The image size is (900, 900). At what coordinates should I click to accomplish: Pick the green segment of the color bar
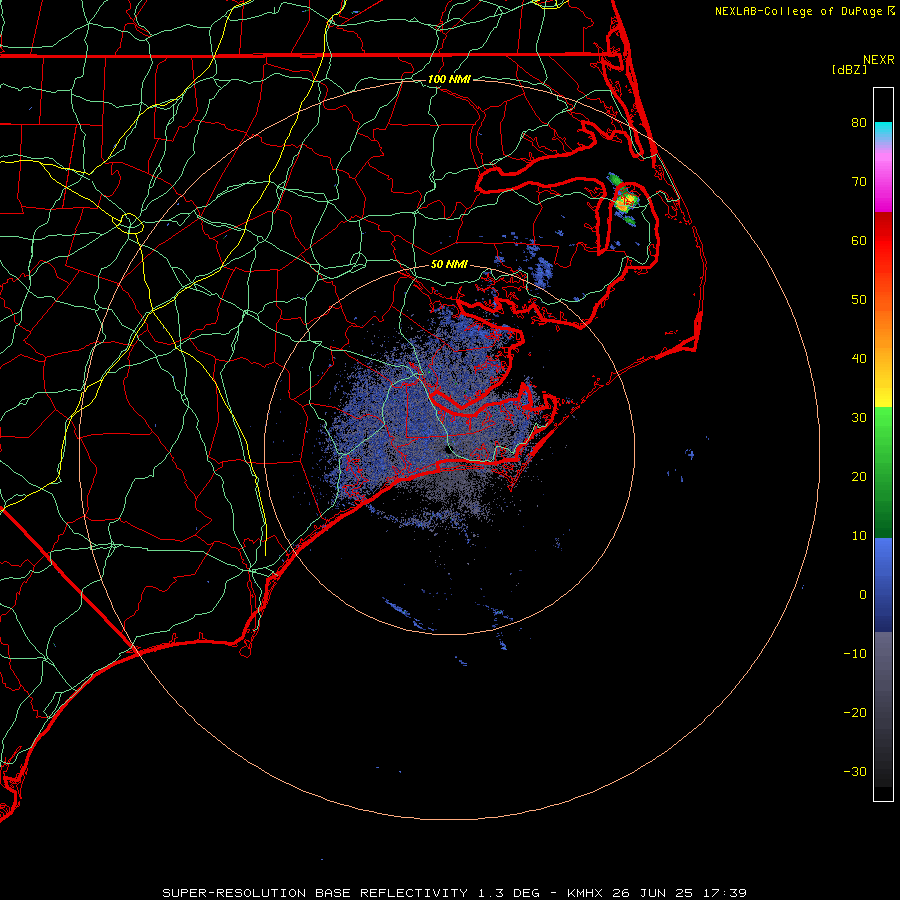883,472
